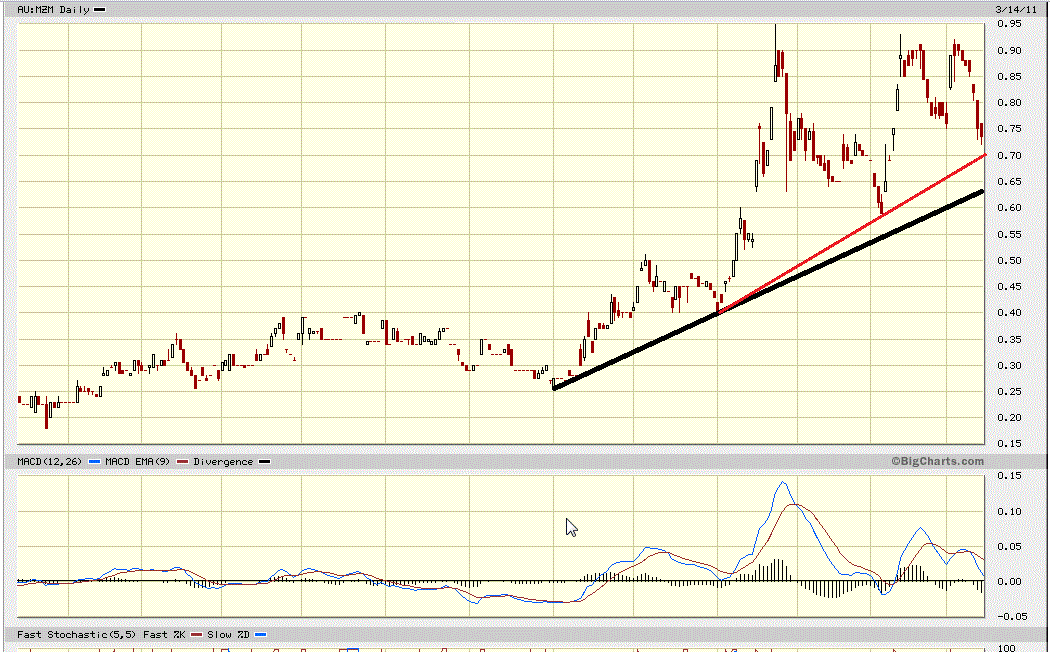Click the red Fast %K legend swatch
The height and width of the screenshot is (652, 1050).
coord(197,635)
